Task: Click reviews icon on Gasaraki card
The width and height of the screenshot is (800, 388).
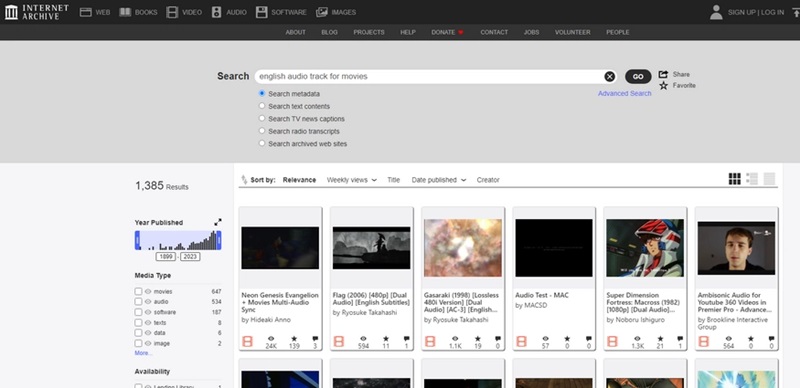Action: [497, 338]
